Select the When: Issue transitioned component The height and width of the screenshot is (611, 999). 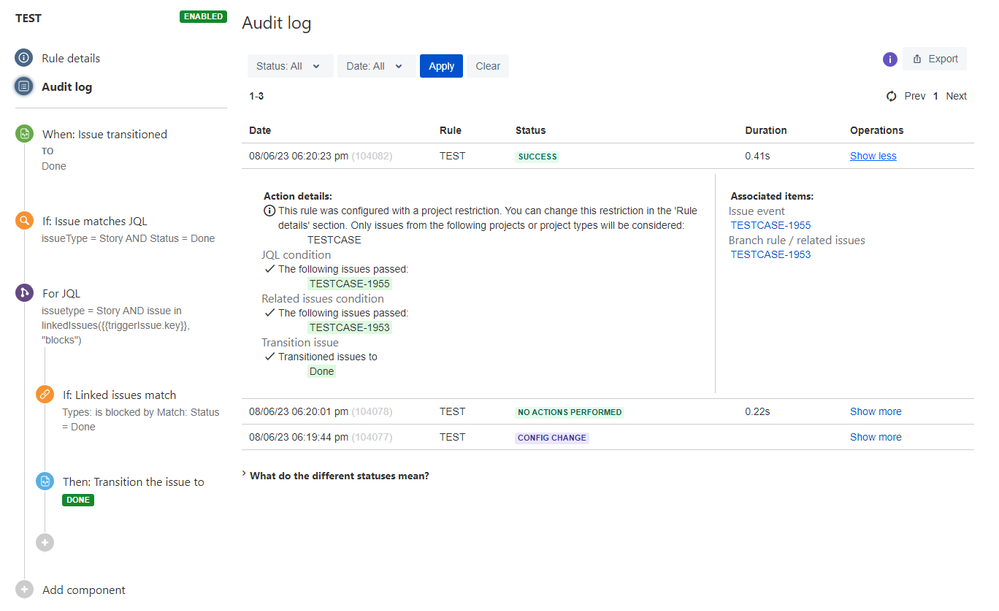pos(104,134)
